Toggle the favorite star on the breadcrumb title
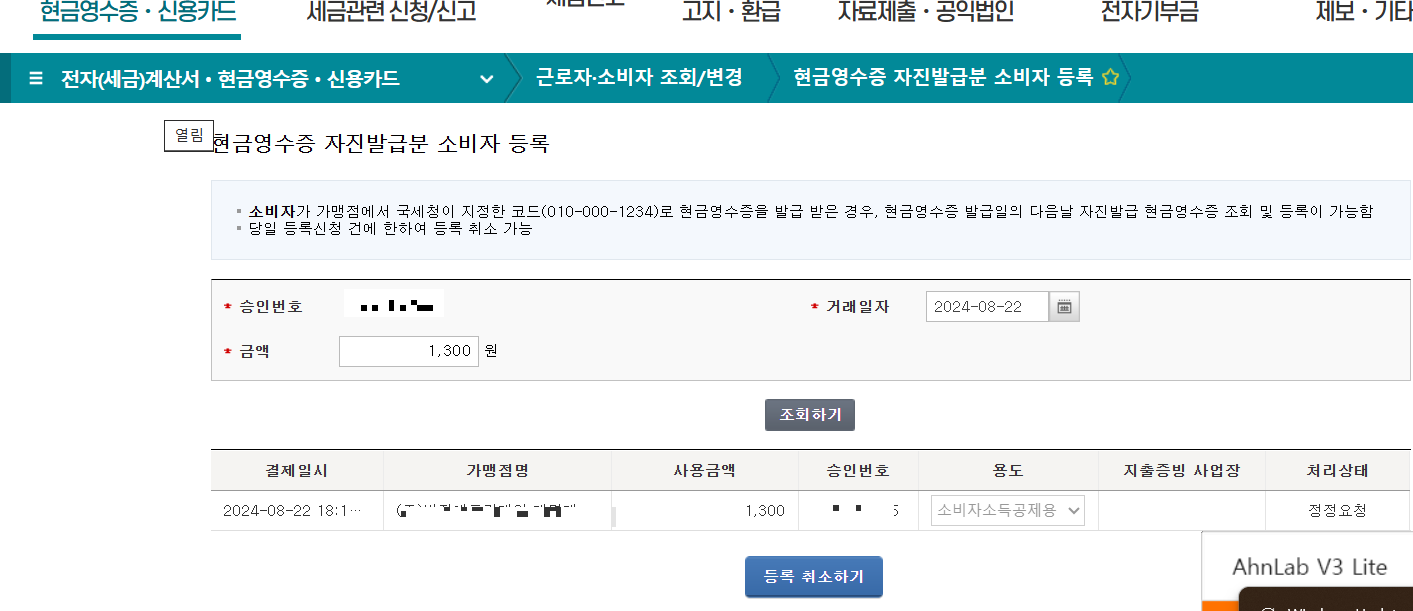The image size is (1413, 611). (1110, 75)
